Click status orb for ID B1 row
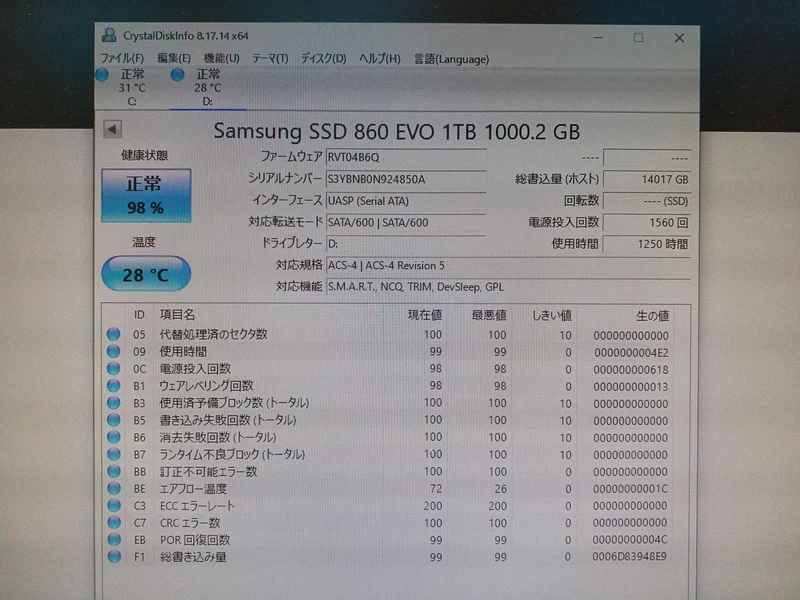 [x=113, y=386]
